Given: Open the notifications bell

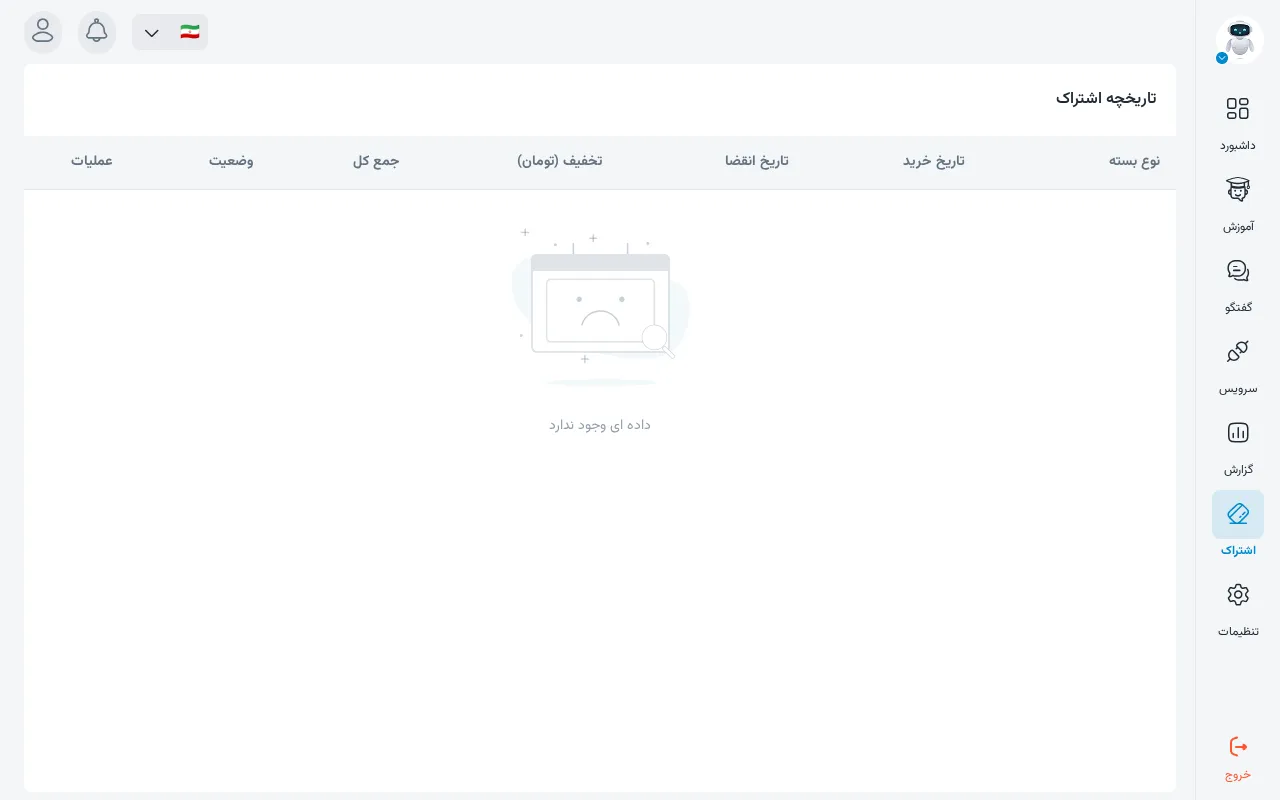Looking at the screenshot, I should pyautogui.click(x=97, y=32).
